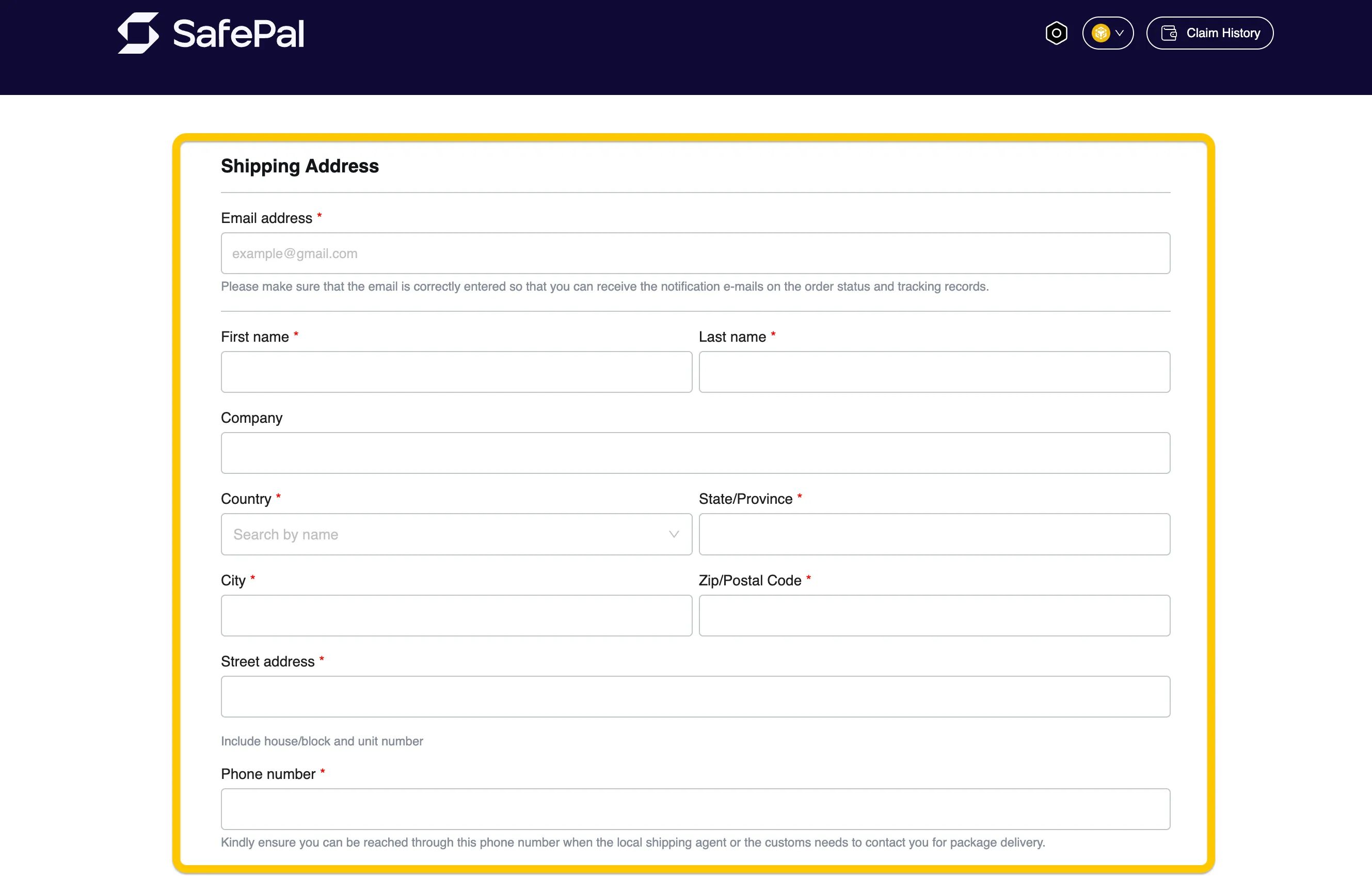The width and height of the screenshot is (1372, 892).
Task: Click the wallet icon inside Claim History button
Action: [x=1169, y=33]
